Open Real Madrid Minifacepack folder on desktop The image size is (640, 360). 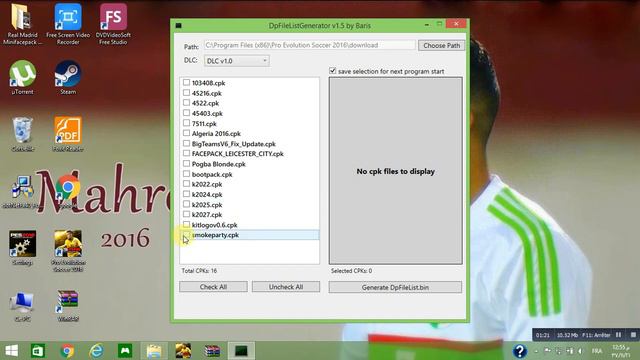click(22, 24)
